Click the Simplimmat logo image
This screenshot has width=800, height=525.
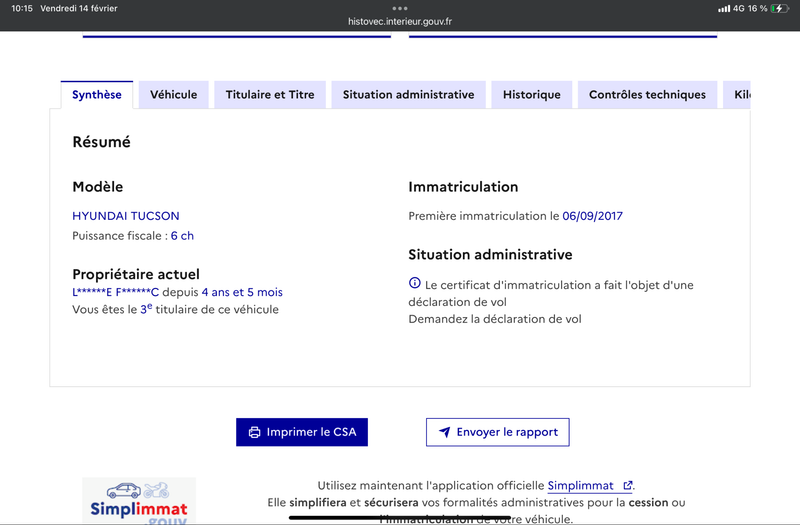tap(139, 501)
